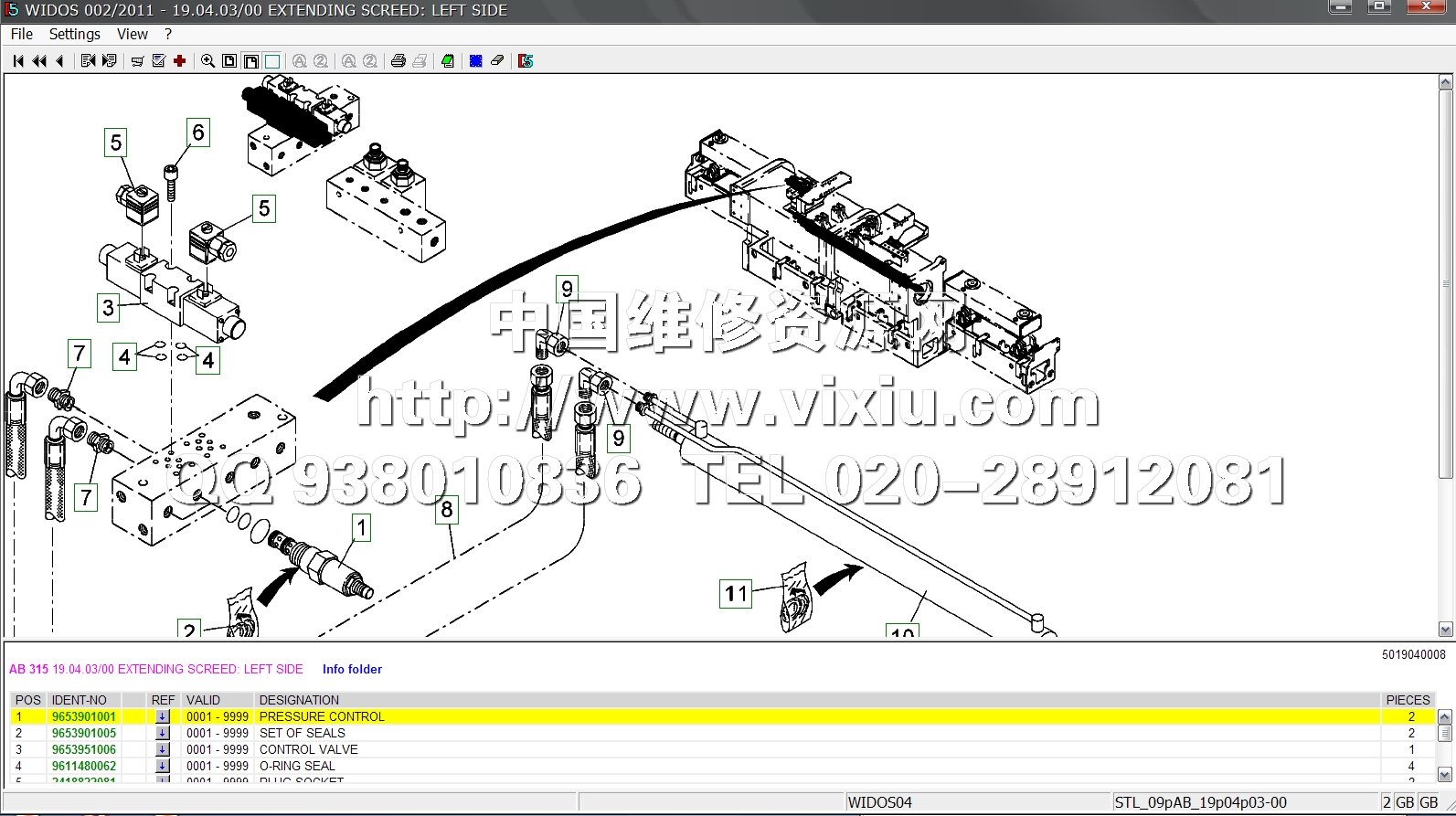Expand REF arrow for CONTROL VALVE row
The image size is (1456, 816).
tap(162, 749)
